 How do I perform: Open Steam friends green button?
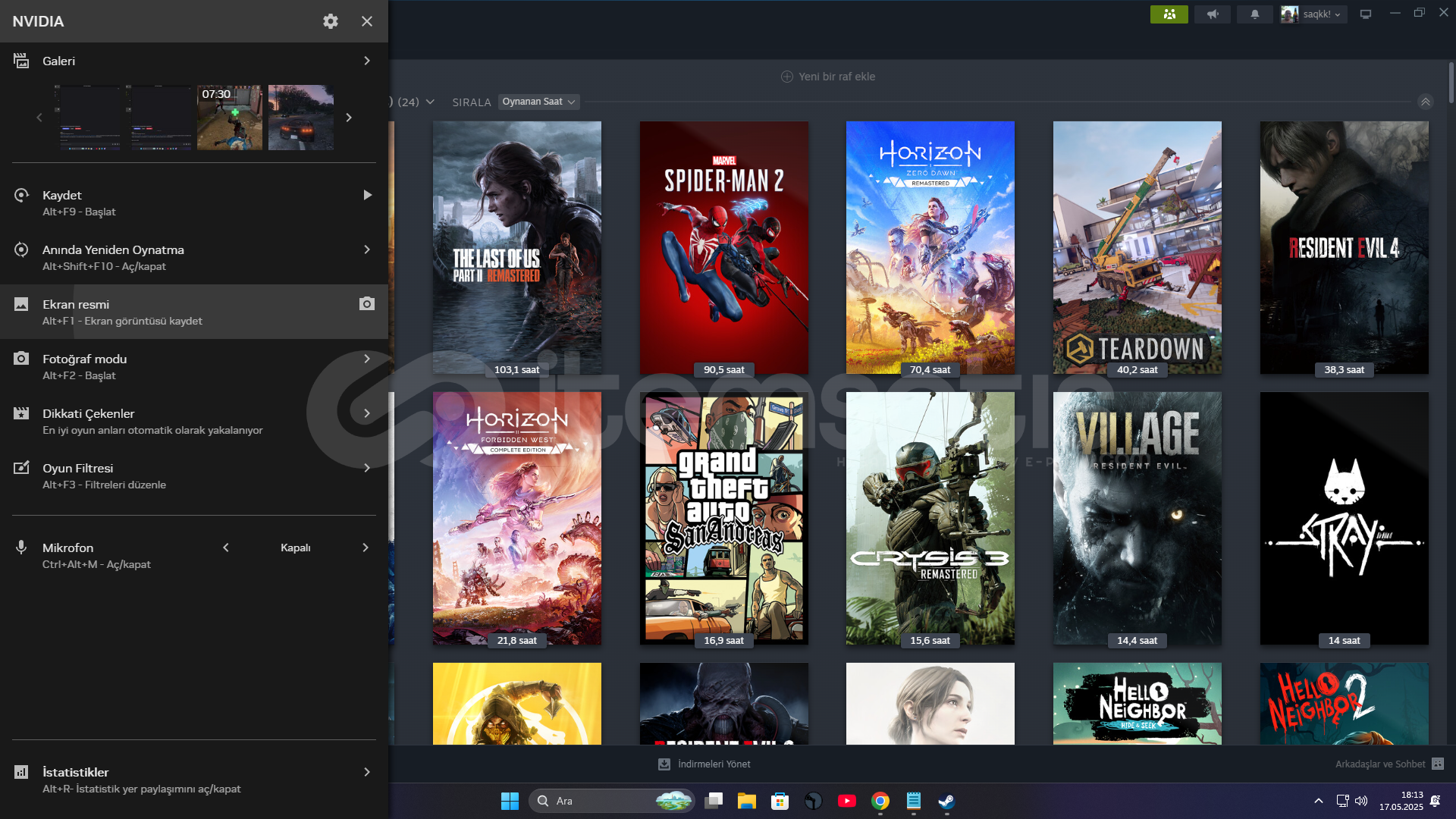1169,14
